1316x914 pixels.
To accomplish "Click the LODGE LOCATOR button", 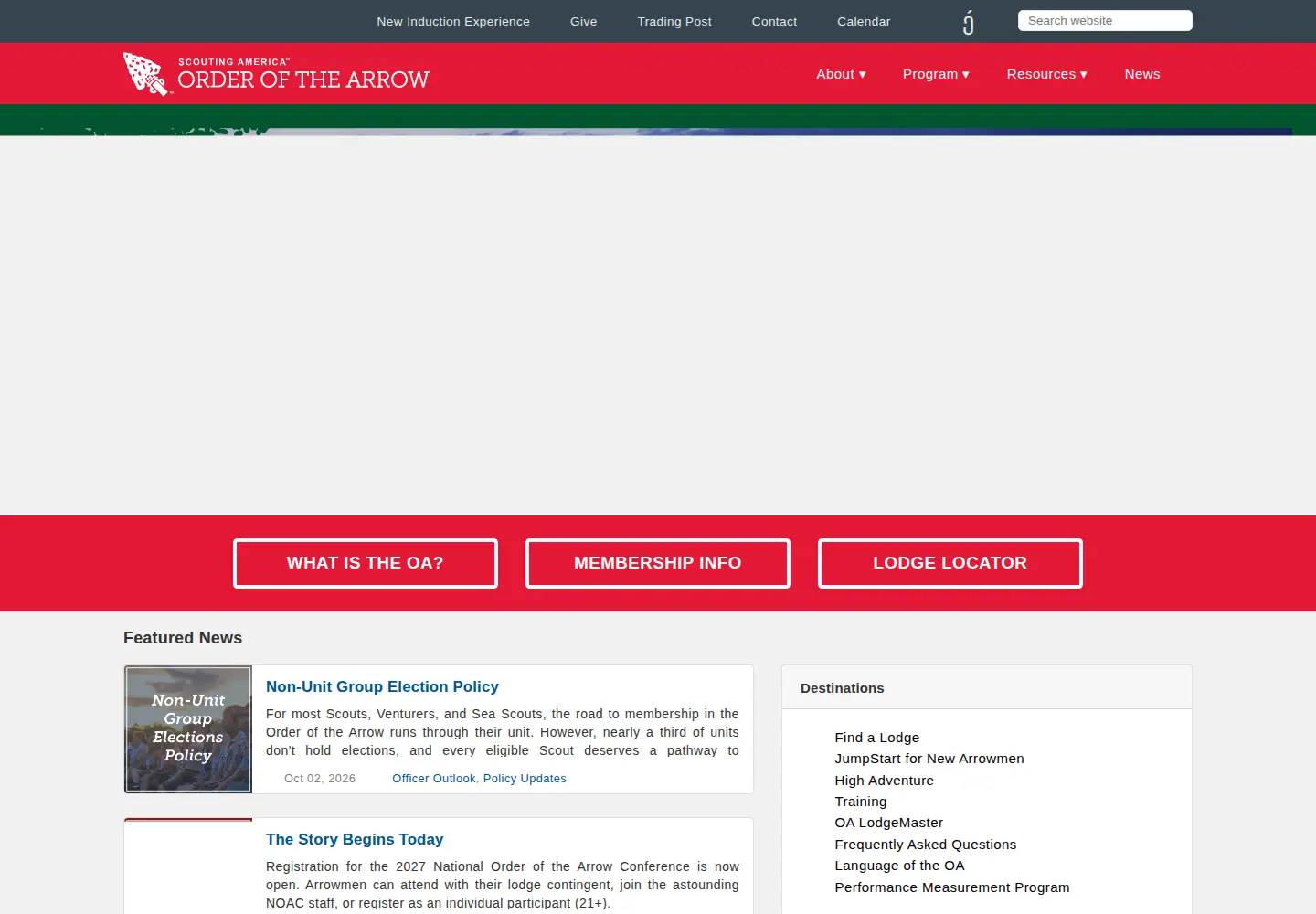I will pyautogui.click(x=950, y=563).
